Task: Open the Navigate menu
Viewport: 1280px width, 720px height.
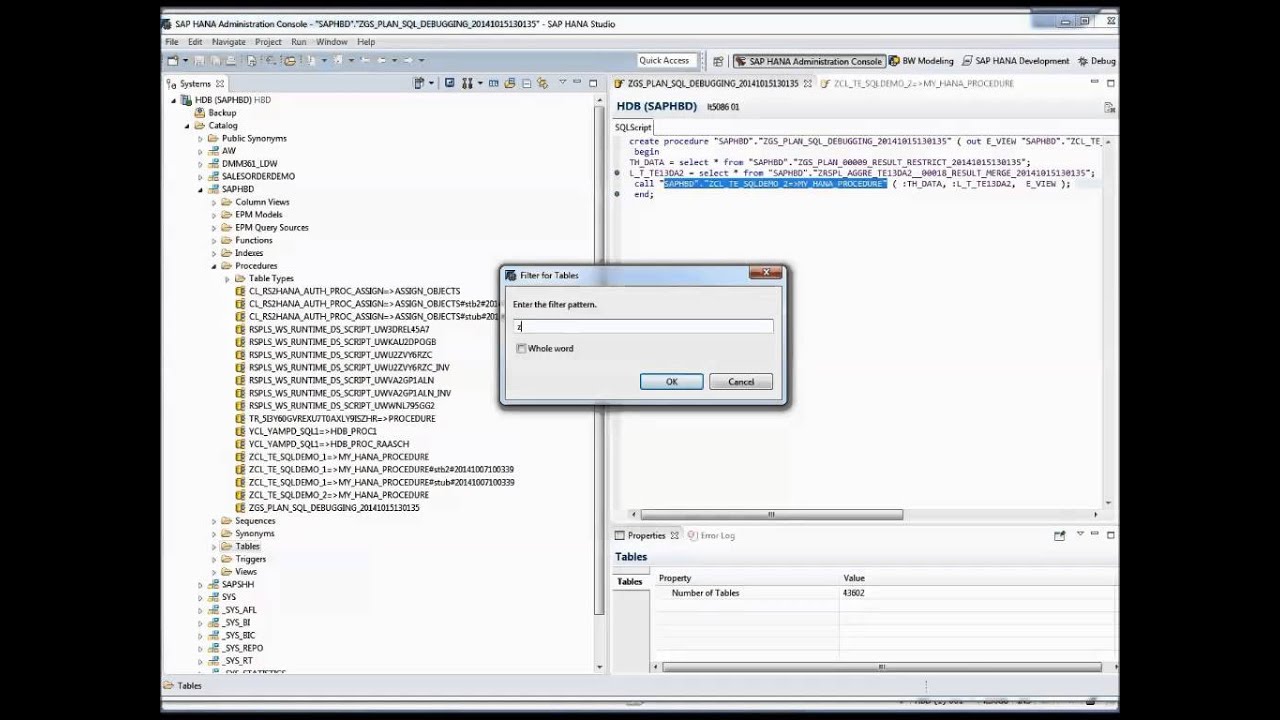Action: (229, 42)
